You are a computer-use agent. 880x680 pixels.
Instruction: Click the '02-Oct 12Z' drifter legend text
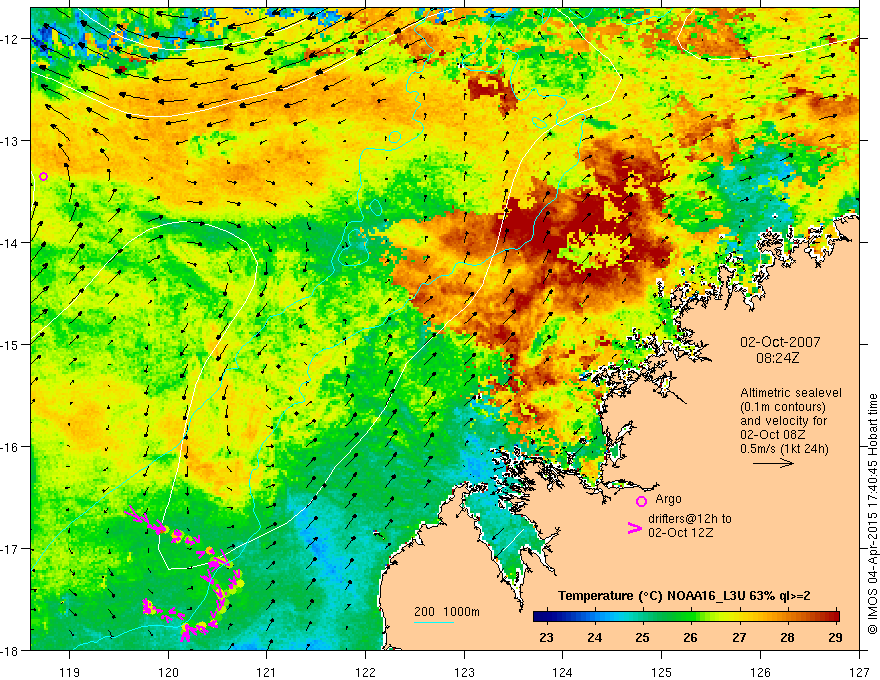(x=681, y=533)
